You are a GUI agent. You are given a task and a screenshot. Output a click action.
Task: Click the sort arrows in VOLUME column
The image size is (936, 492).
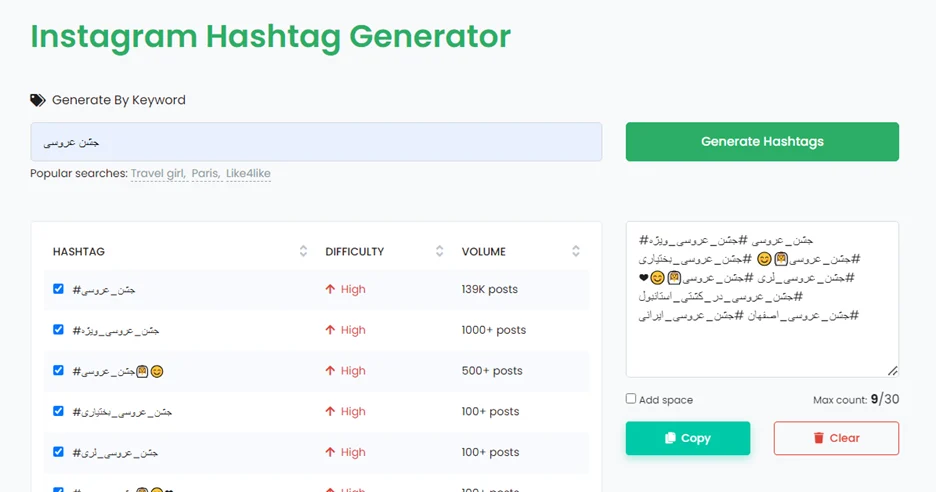click(x=575, y=251)
